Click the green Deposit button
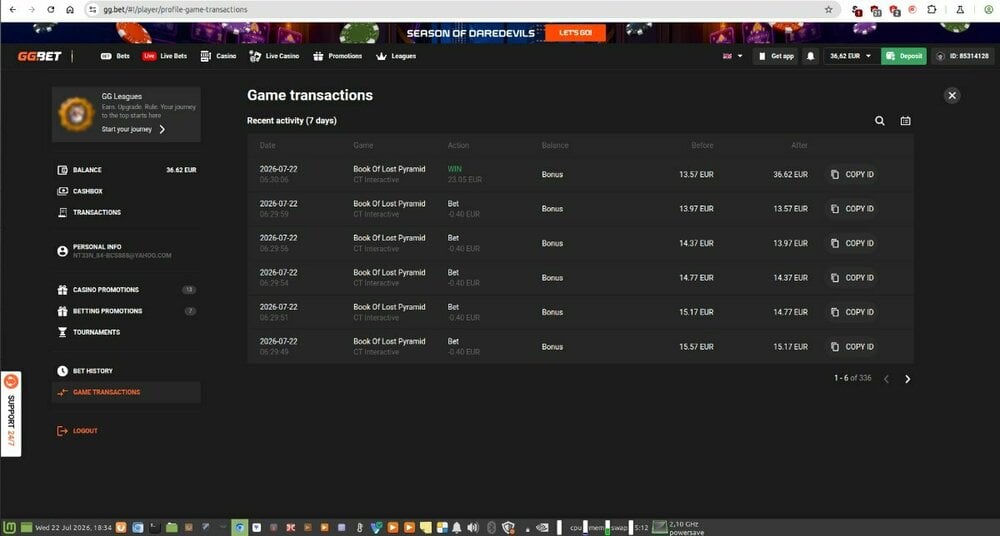Viewport: 1000px width, 536px height. pyautogui.click(x=904, y=56)
